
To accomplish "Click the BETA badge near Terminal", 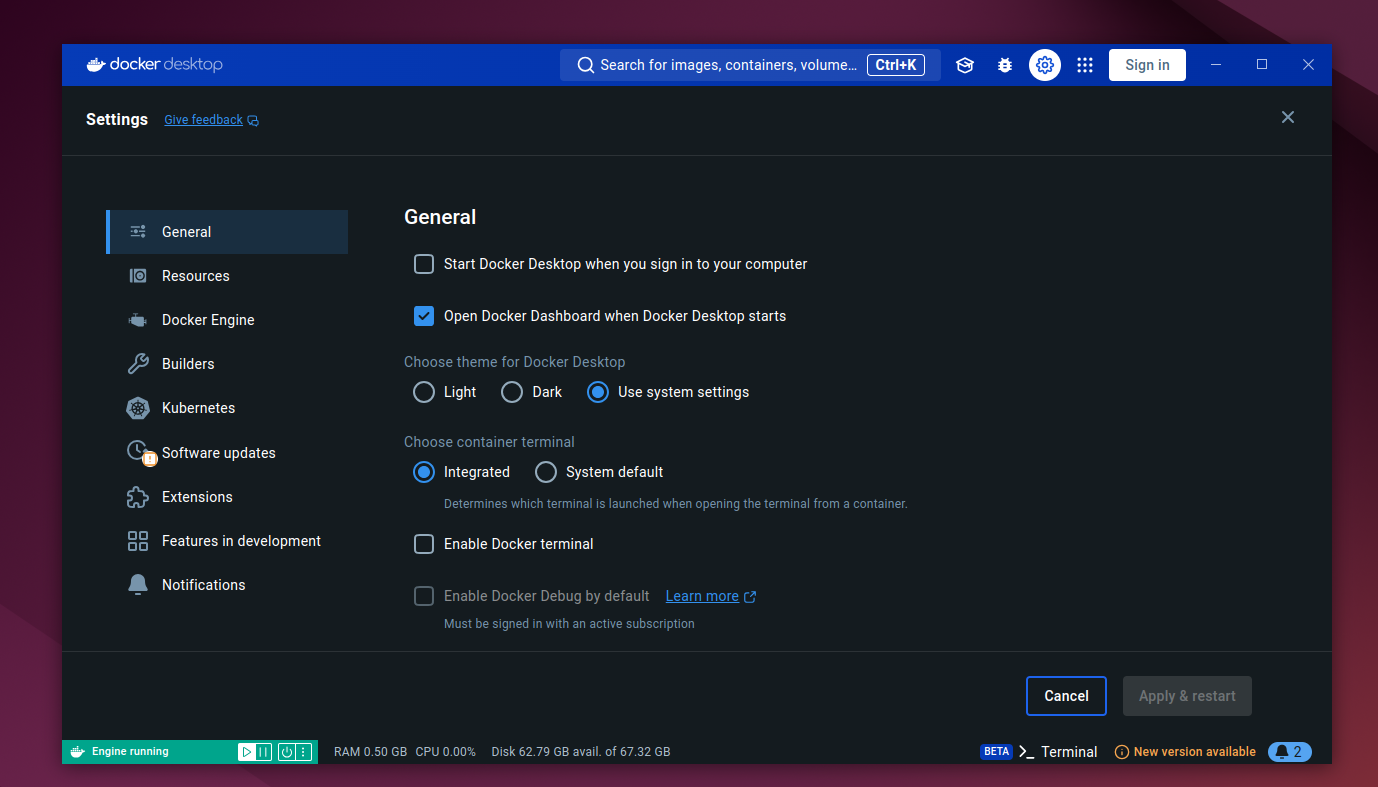I will pos(996,752).
